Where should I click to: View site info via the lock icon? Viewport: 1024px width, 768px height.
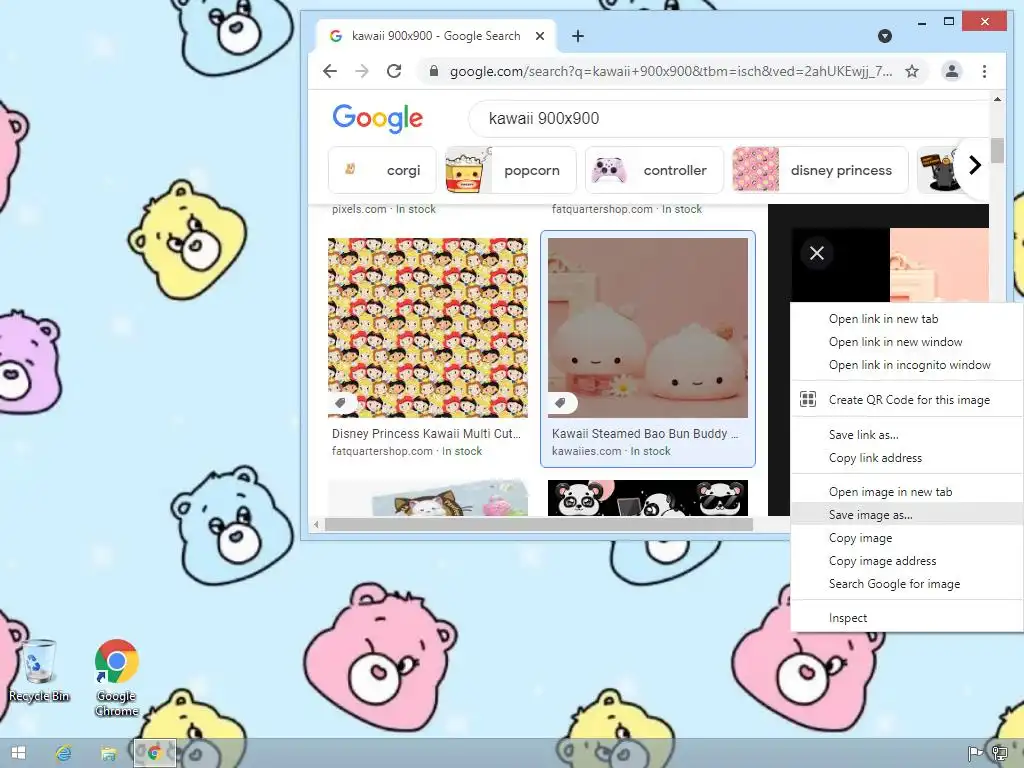coord(434,71)
